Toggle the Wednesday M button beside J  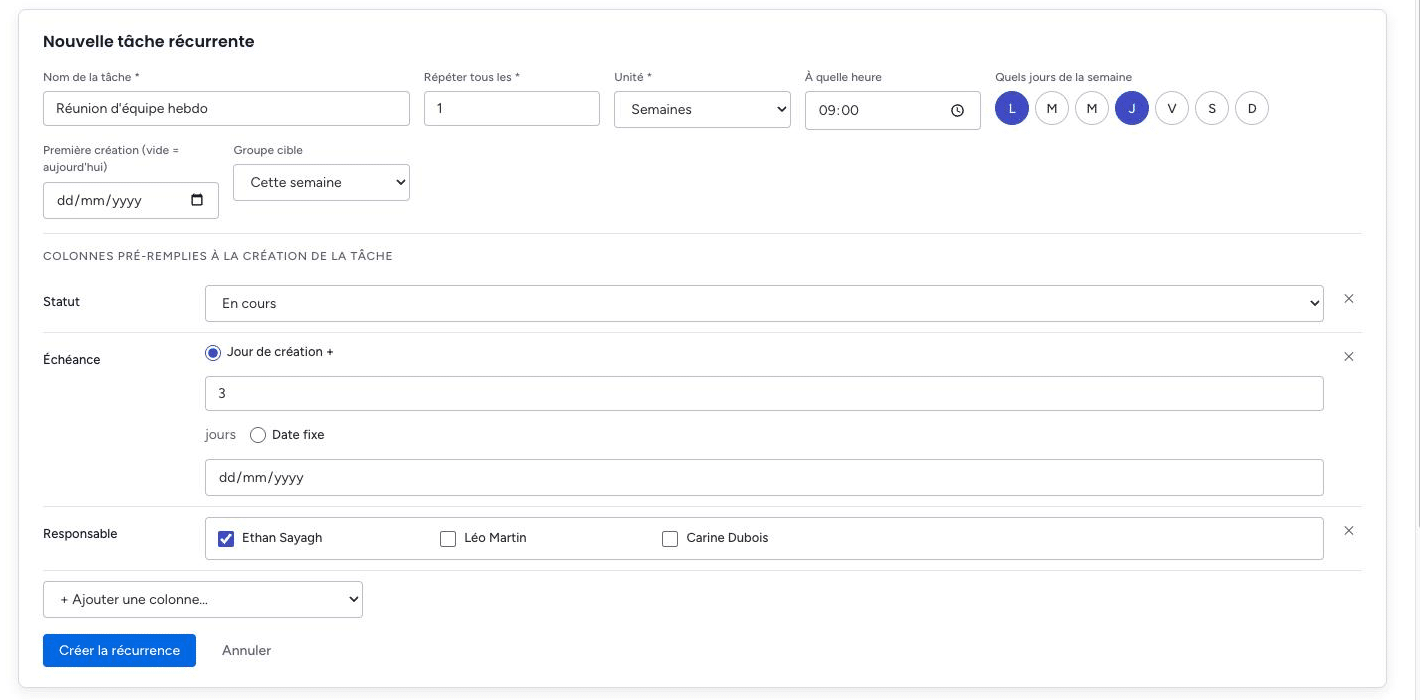point(1092,108)
